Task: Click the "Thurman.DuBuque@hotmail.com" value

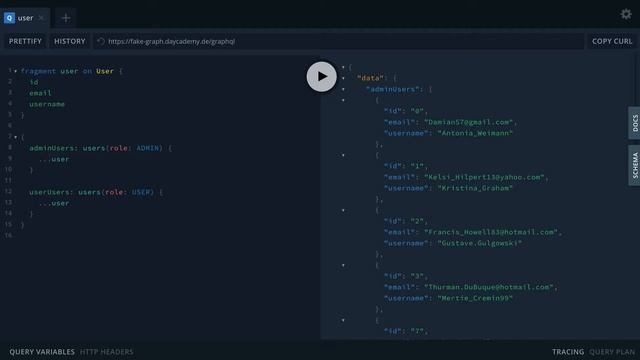Action: point(489,287)
